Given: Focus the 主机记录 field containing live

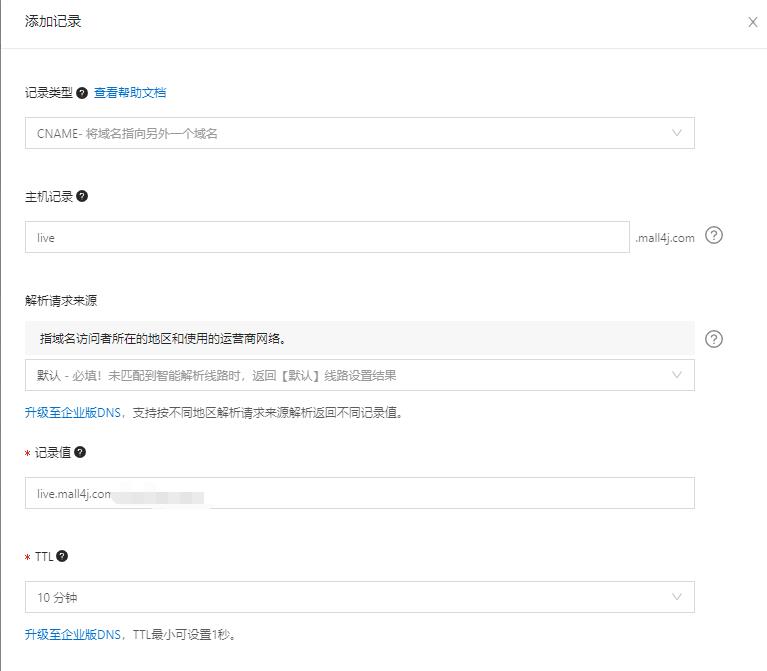Looking at the screenshot, I should [x=327, y=237].
